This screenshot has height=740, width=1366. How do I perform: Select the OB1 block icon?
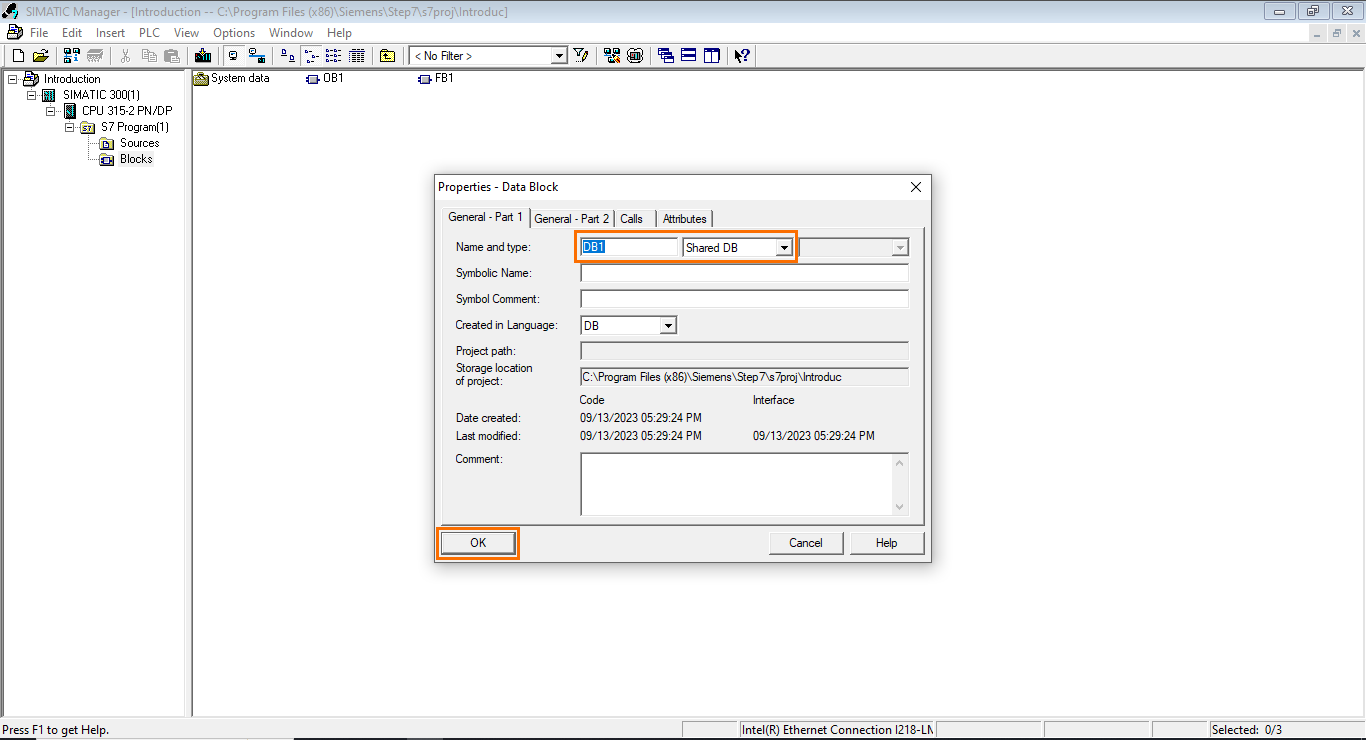point(311,78)
